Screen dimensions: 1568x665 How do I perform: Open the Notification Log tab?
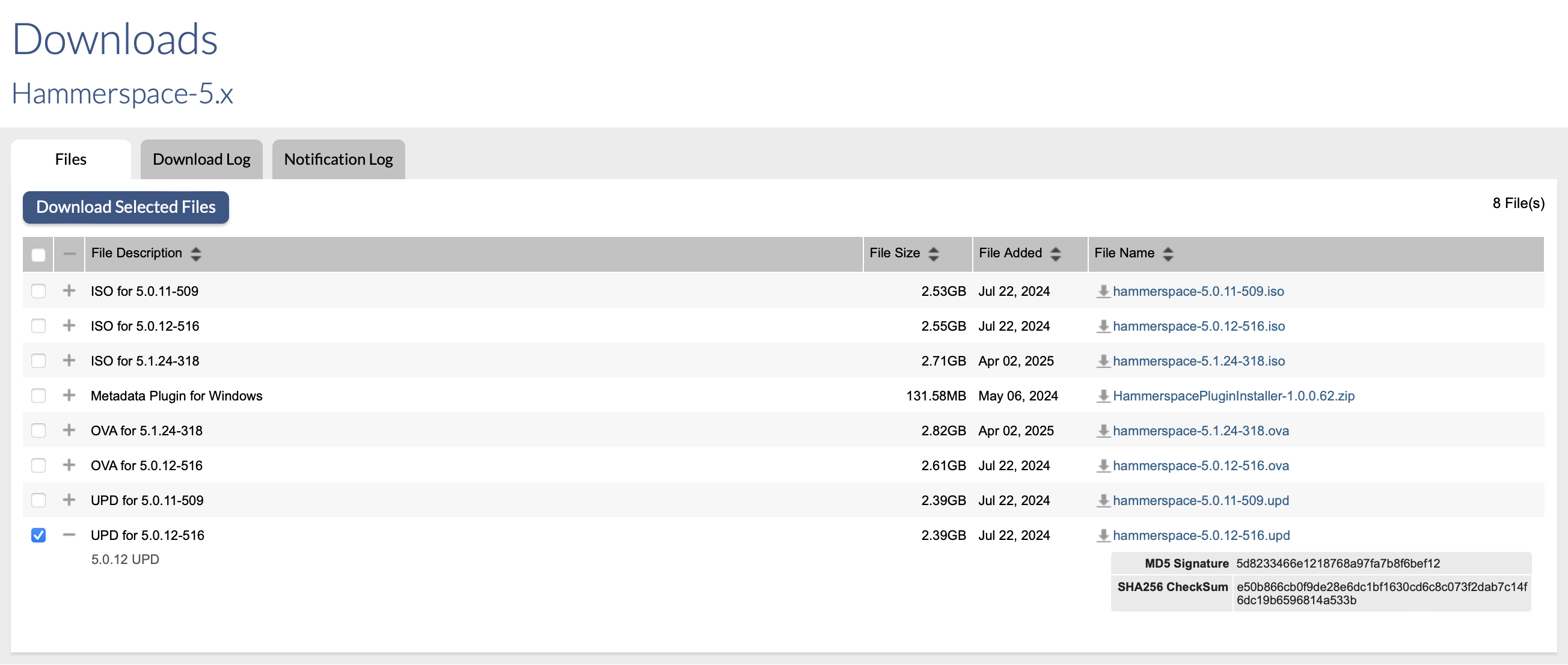338,159
